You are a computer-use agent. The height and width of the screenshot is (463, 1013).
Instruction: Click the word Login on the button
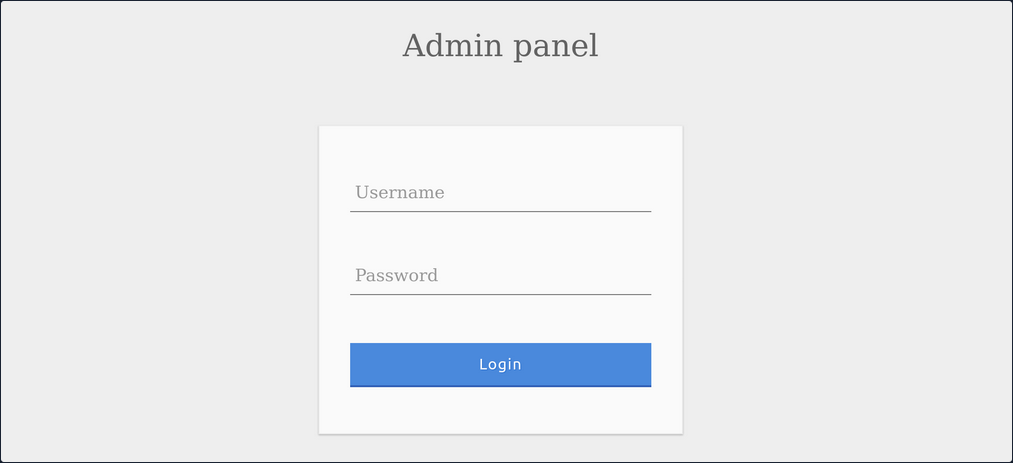click(500, 364)
